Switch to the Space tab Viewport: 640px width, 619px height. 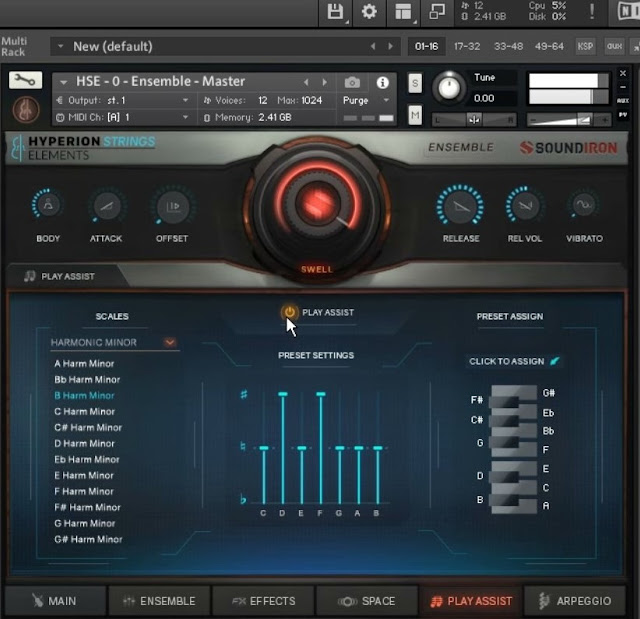click(367, 601)
